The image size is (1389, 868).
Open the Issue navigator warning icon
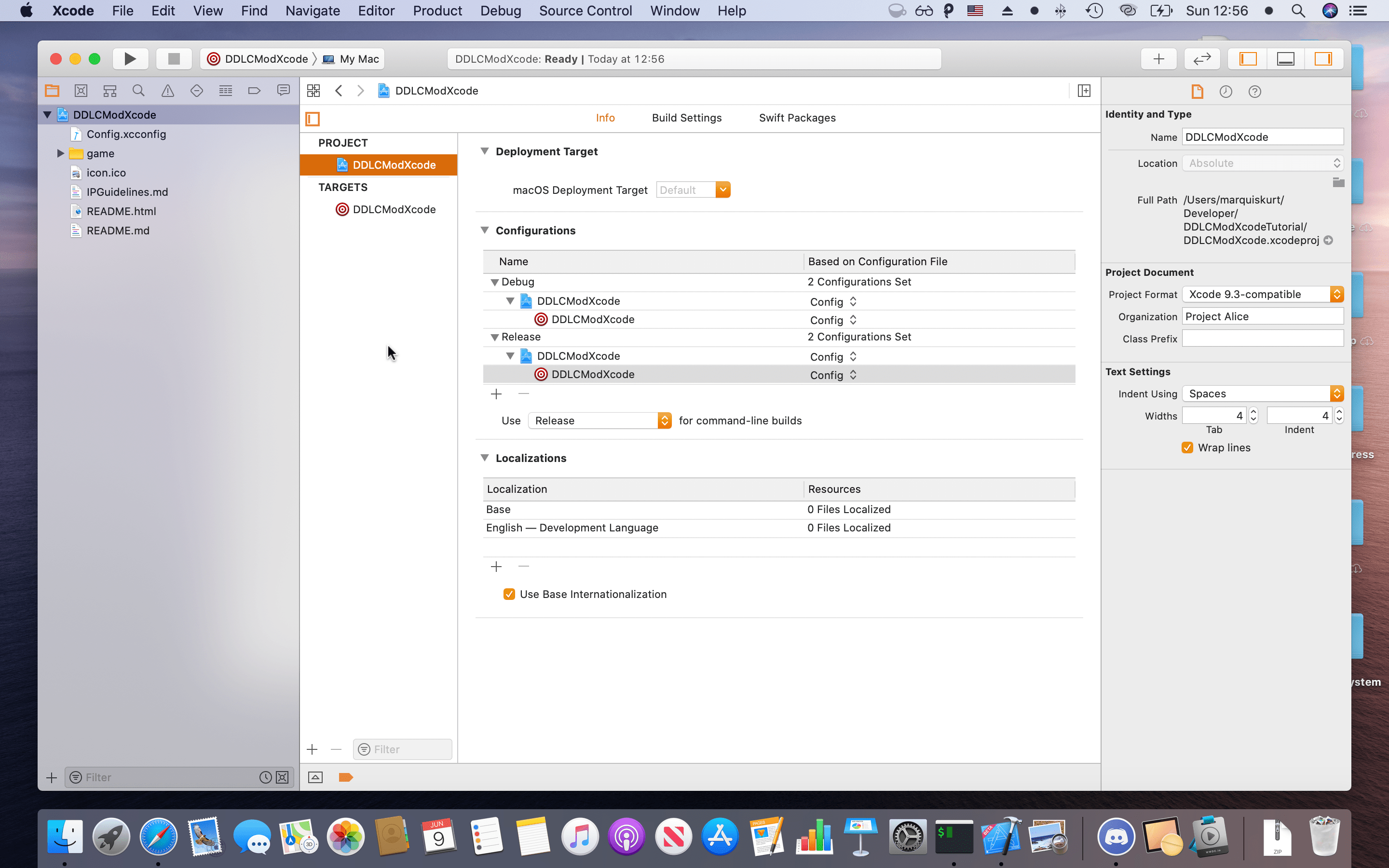point(168,91)
